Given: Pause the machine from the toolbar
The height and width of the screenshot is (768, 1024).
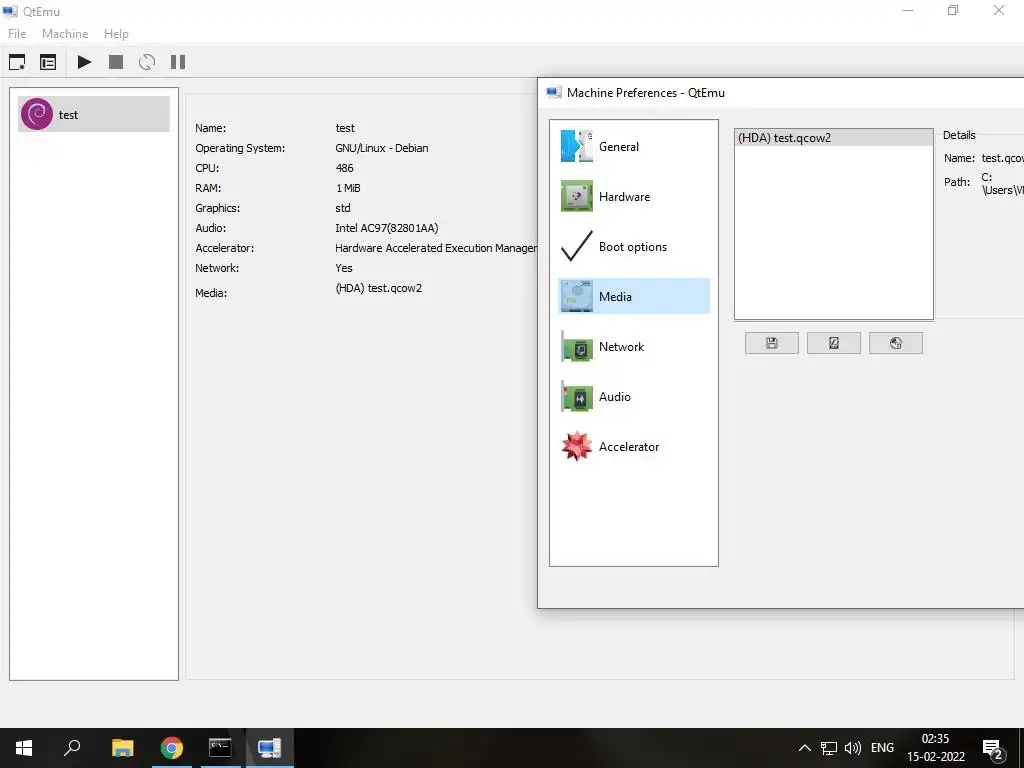Looking at the screenshot, I should click(178, 62).
